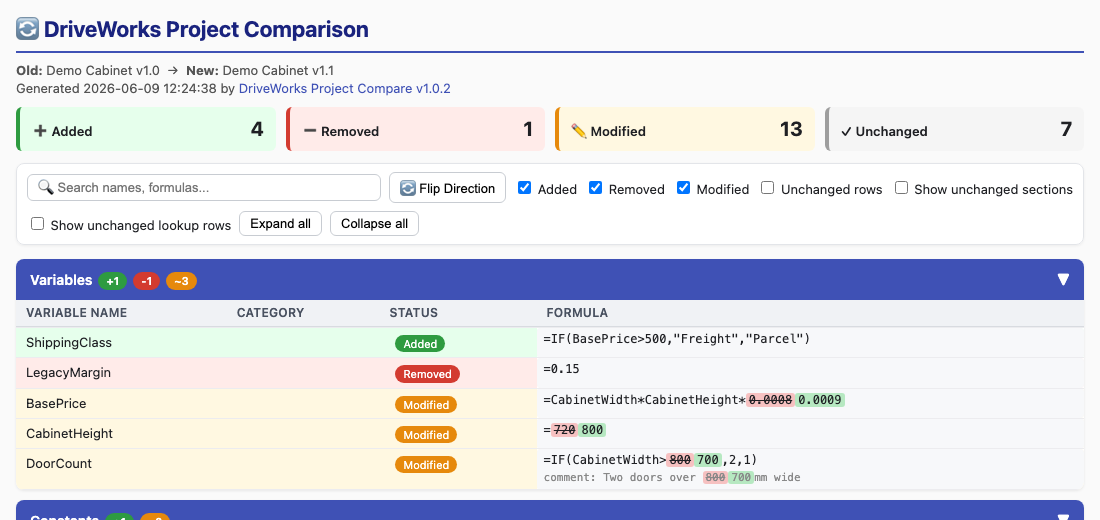Click the CATEGORY column header
Image resolution: width=1100 pixels, height=520 pixels.
click(270, 313)
